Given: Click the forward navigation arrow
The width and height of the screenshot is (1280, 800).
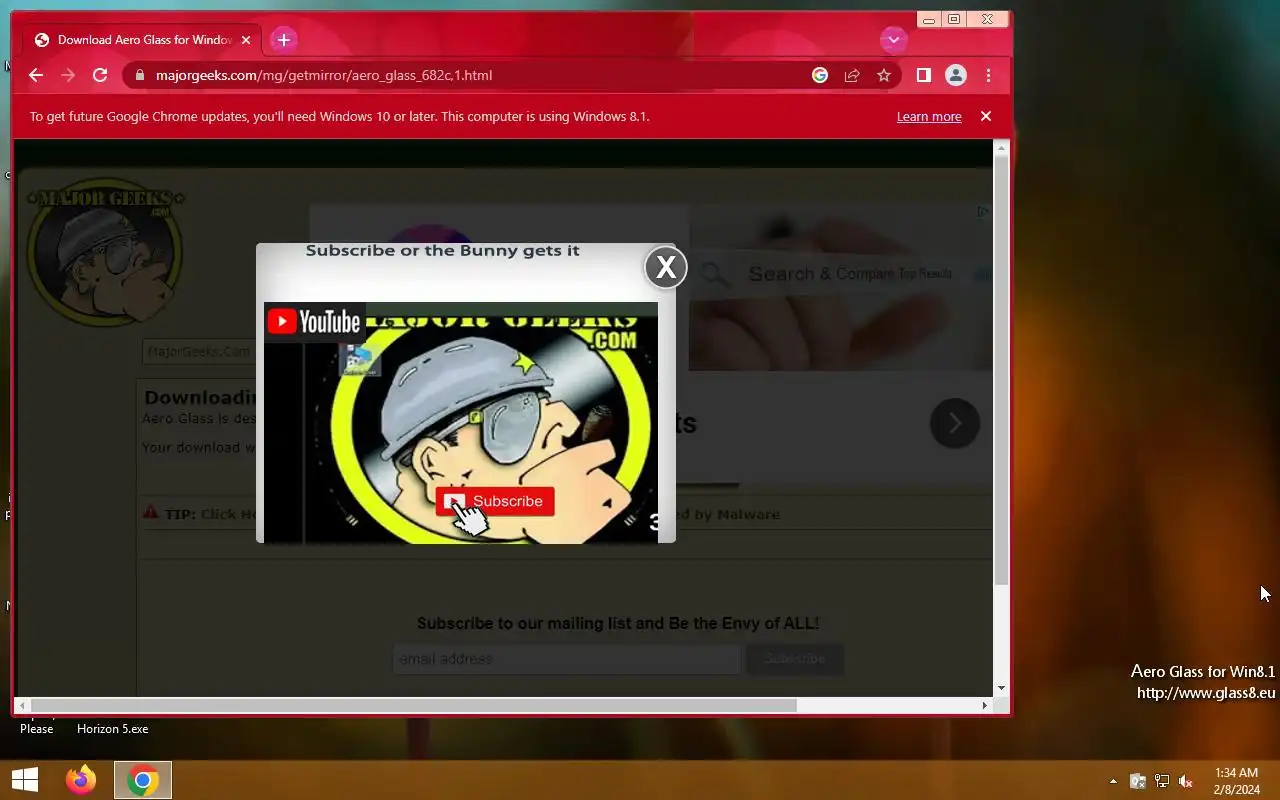Looking at the screenshot, I should pos(68,75).
